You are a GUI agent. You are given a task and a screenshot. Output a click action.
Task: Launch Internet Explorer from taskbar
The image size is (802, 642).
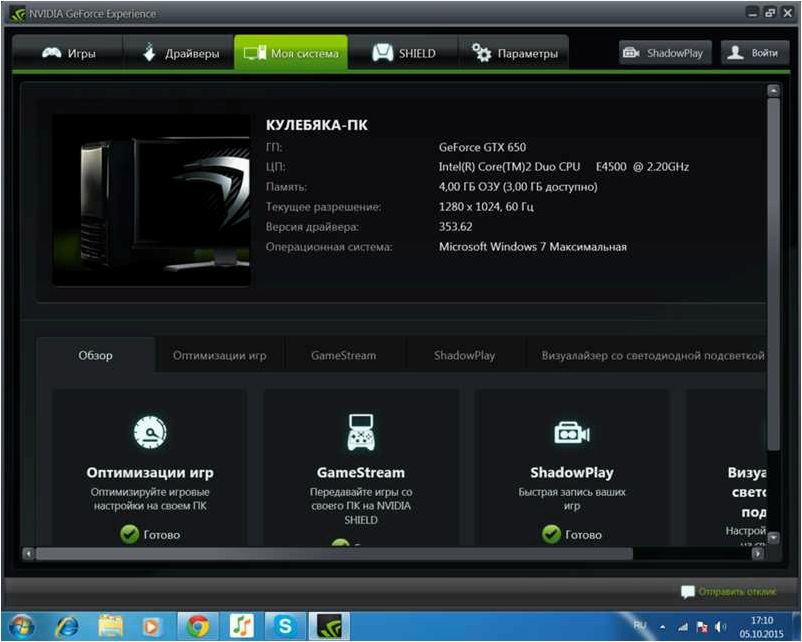pyautogui.click(x=66, y=627)
